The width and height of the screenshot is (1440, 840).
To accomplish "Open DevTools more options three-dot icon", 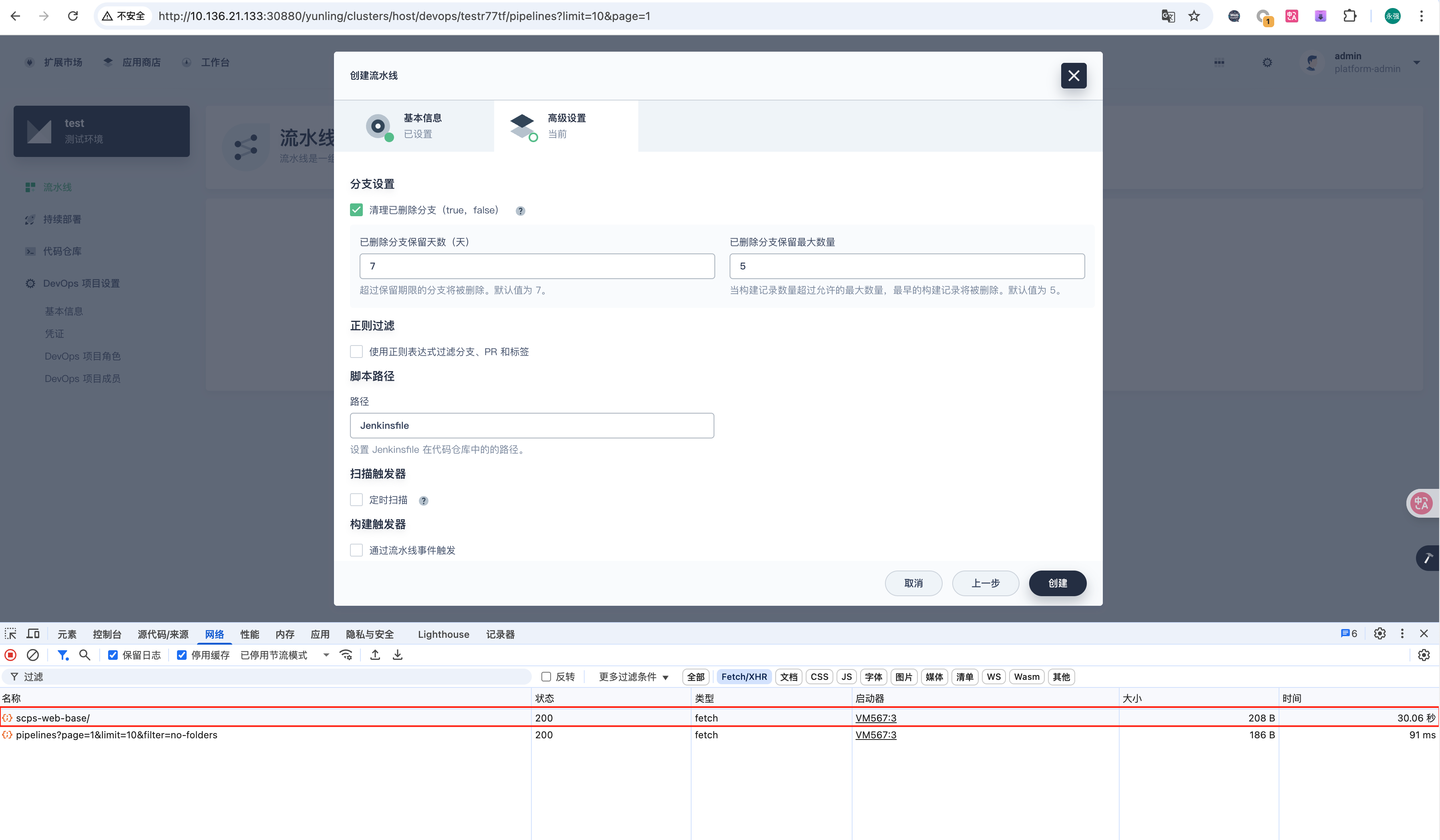I will pos(1402,633).
